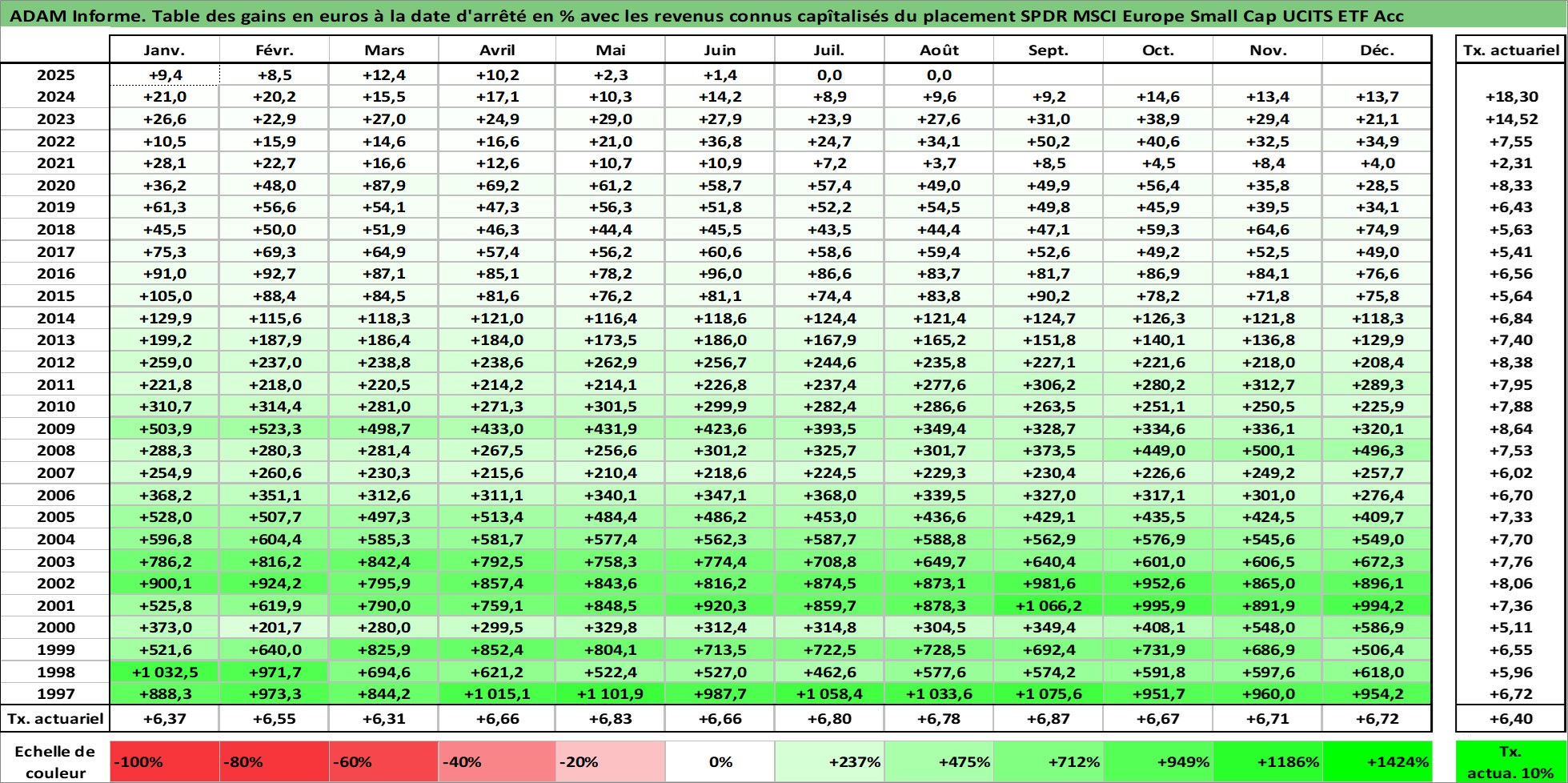Click the -40% pink scale swatch

497,762
